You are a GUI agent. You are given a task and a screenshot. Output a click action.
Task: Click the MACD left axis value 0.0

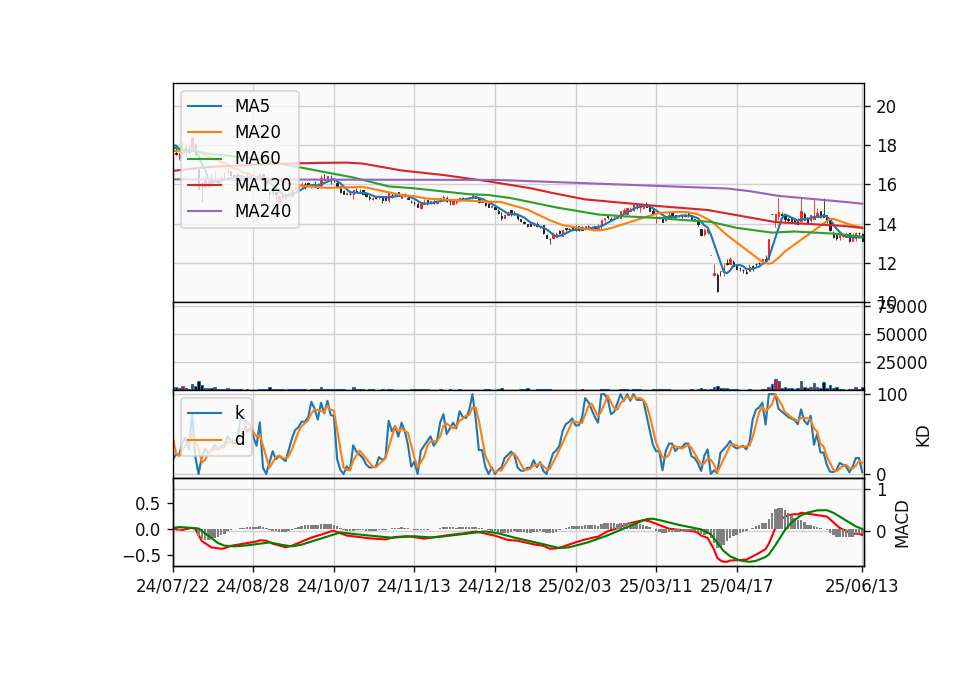click(148, 530)
